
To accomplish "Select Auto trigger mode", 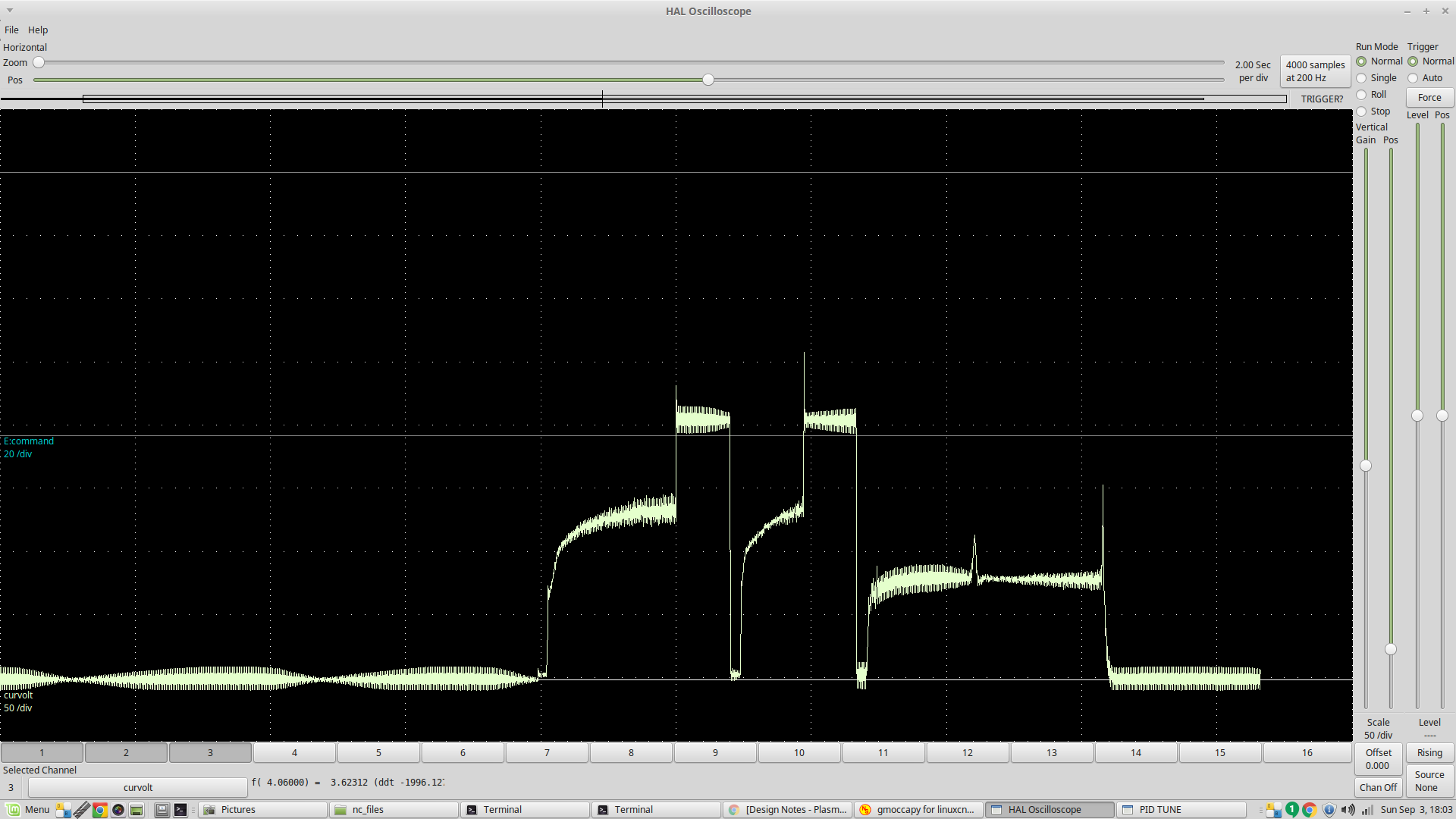I will pos(1425,78).
